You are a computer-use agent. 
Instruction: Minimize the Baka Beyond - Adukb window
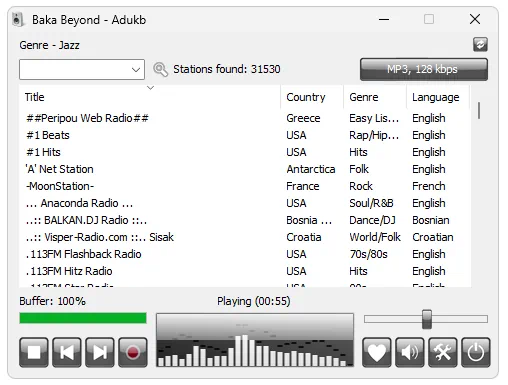click(x=384, y=19)
